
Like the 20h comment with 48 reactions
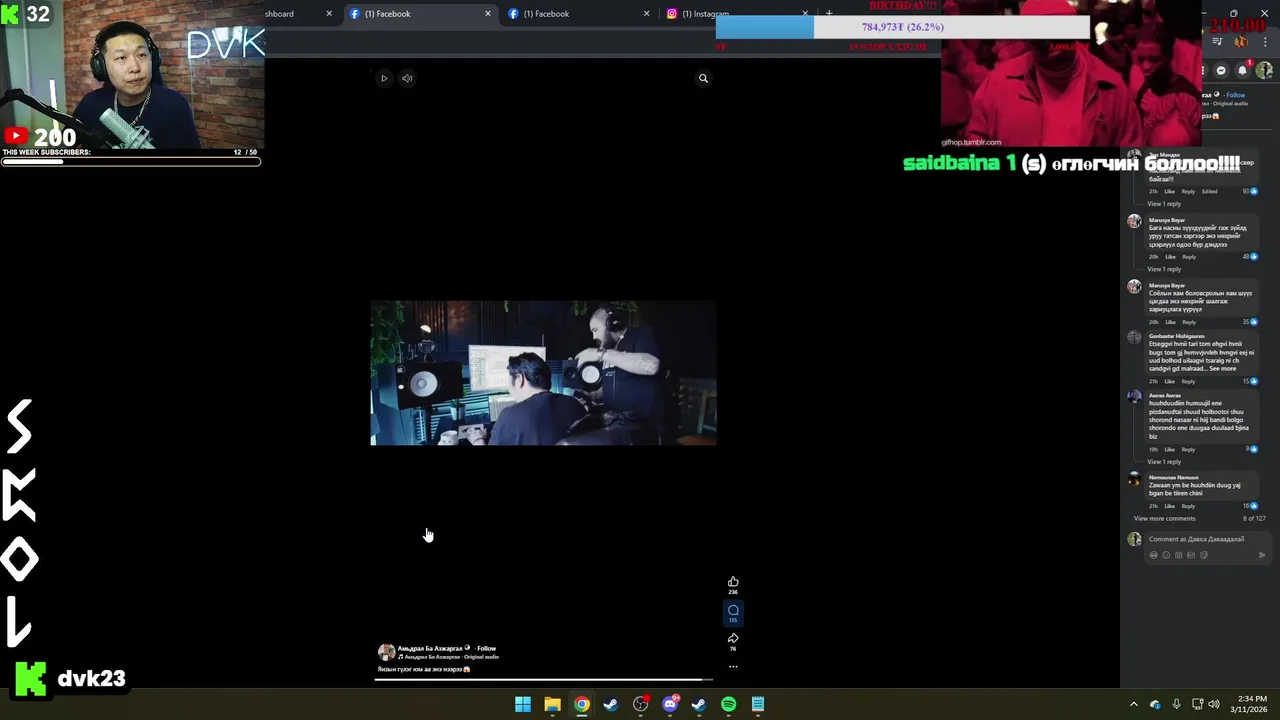point(1170,256)
